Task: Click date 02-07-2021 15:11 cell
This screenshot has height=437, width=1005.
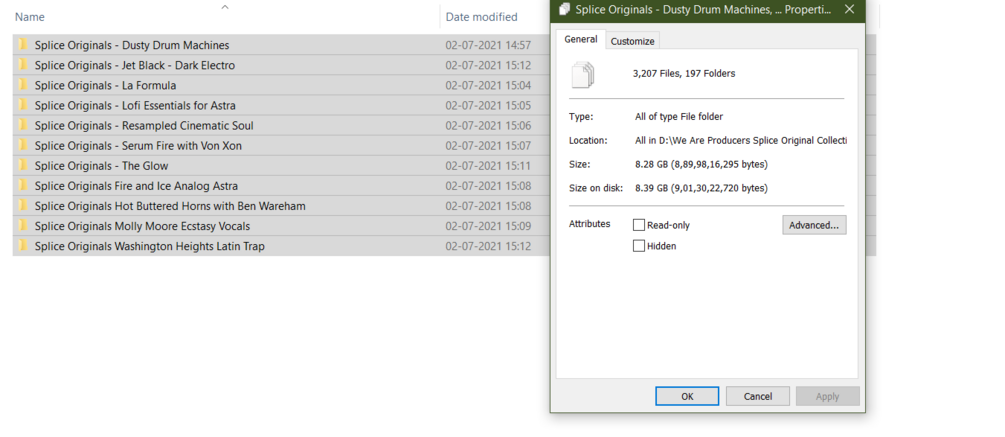Action: click(x=488, y=166)
